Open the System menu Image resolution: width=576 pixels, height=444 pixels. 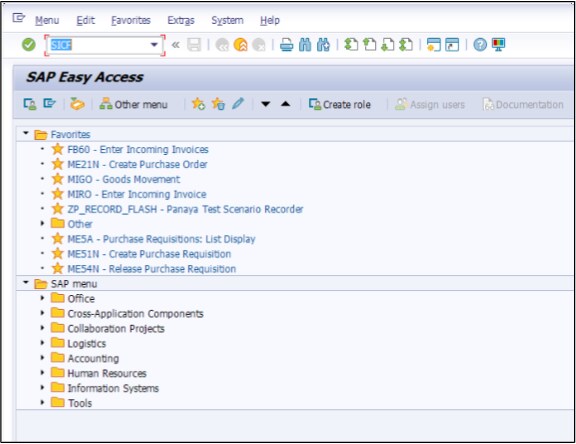(x=227, y=20)
